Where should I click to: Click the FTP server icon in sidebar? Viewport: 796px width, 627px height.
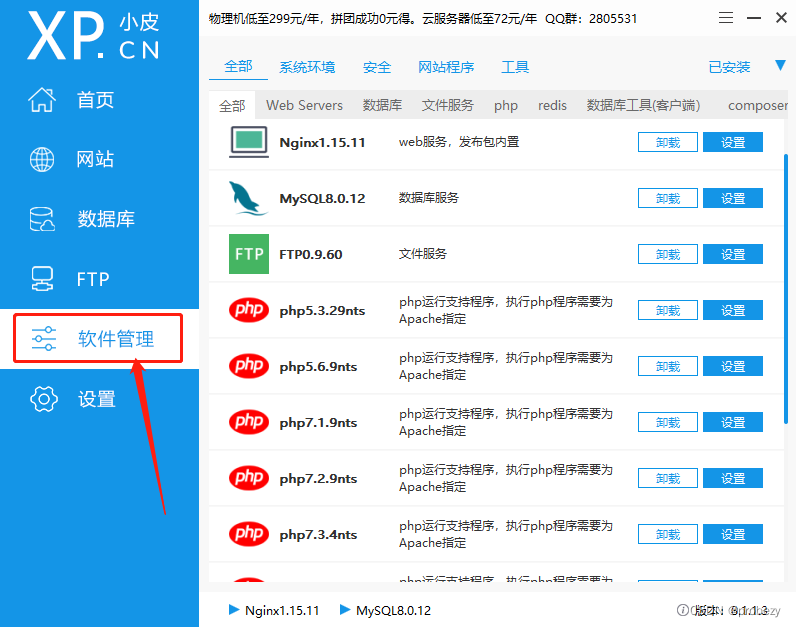pos(42,279)
